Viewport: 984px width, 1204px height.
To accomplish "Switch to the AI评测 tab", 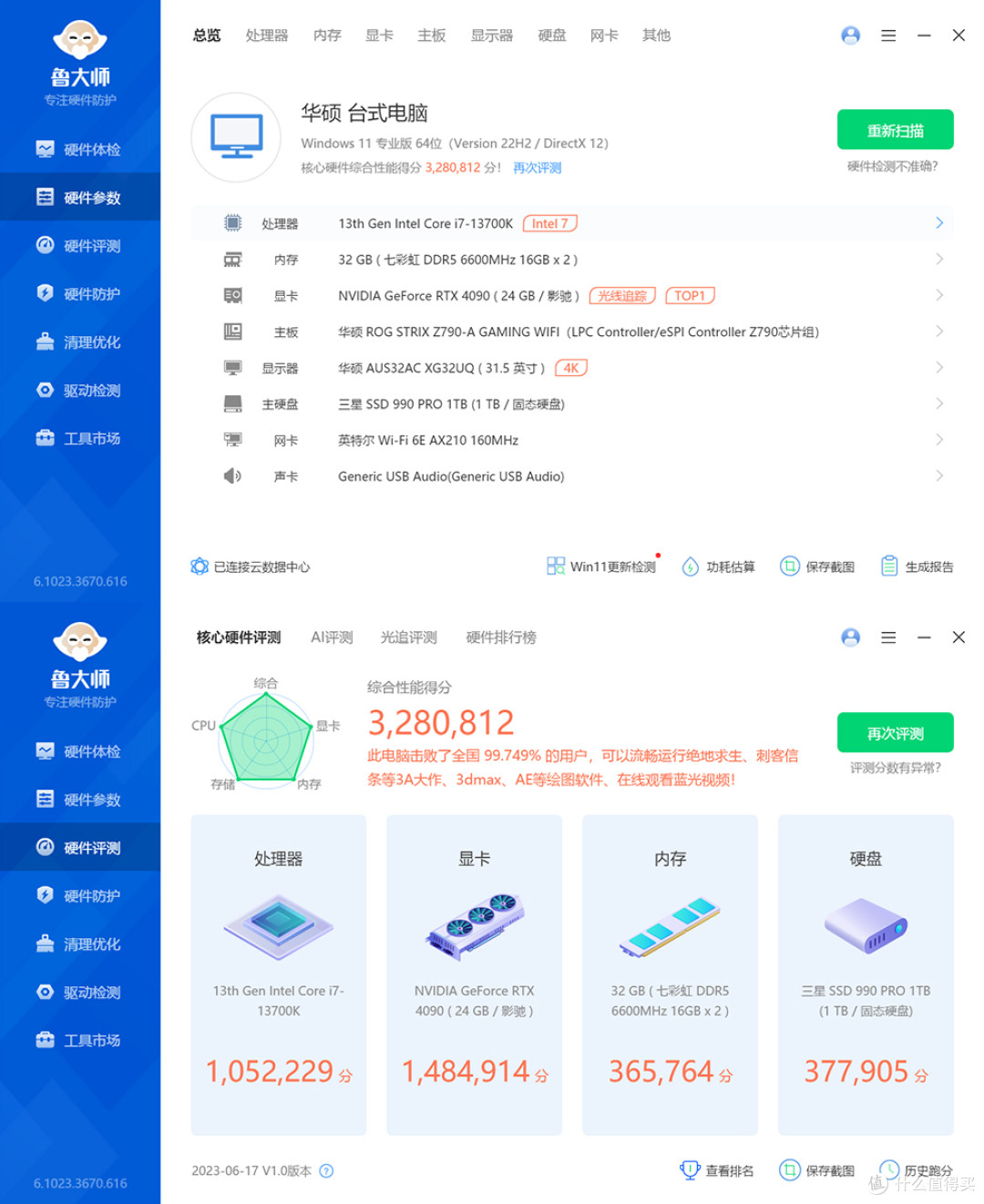I will [332, 638].
